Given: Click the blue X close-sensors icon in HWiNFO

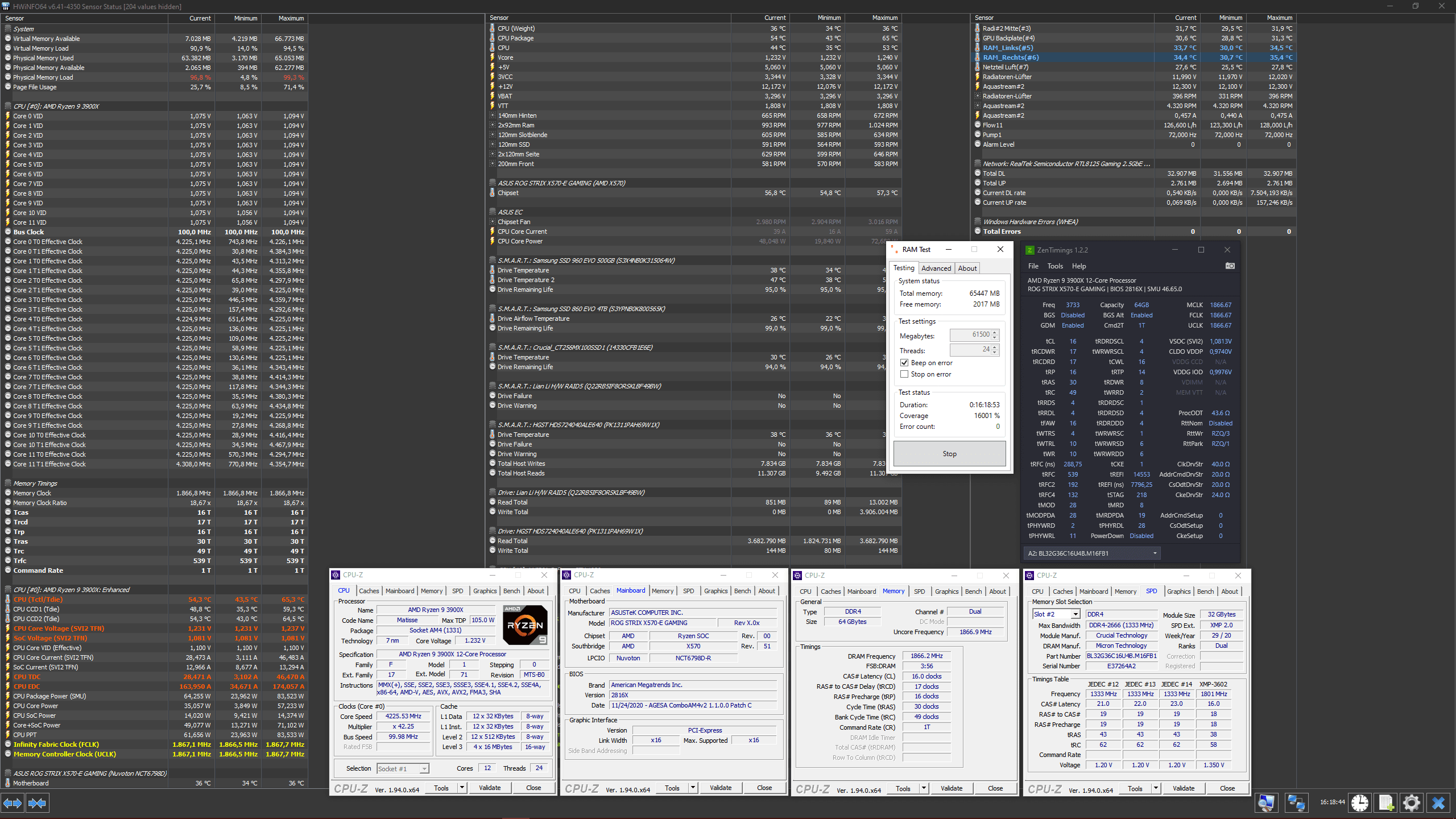Looking at the screenshot, I should pyautogui.click(x=1438, y=803).
